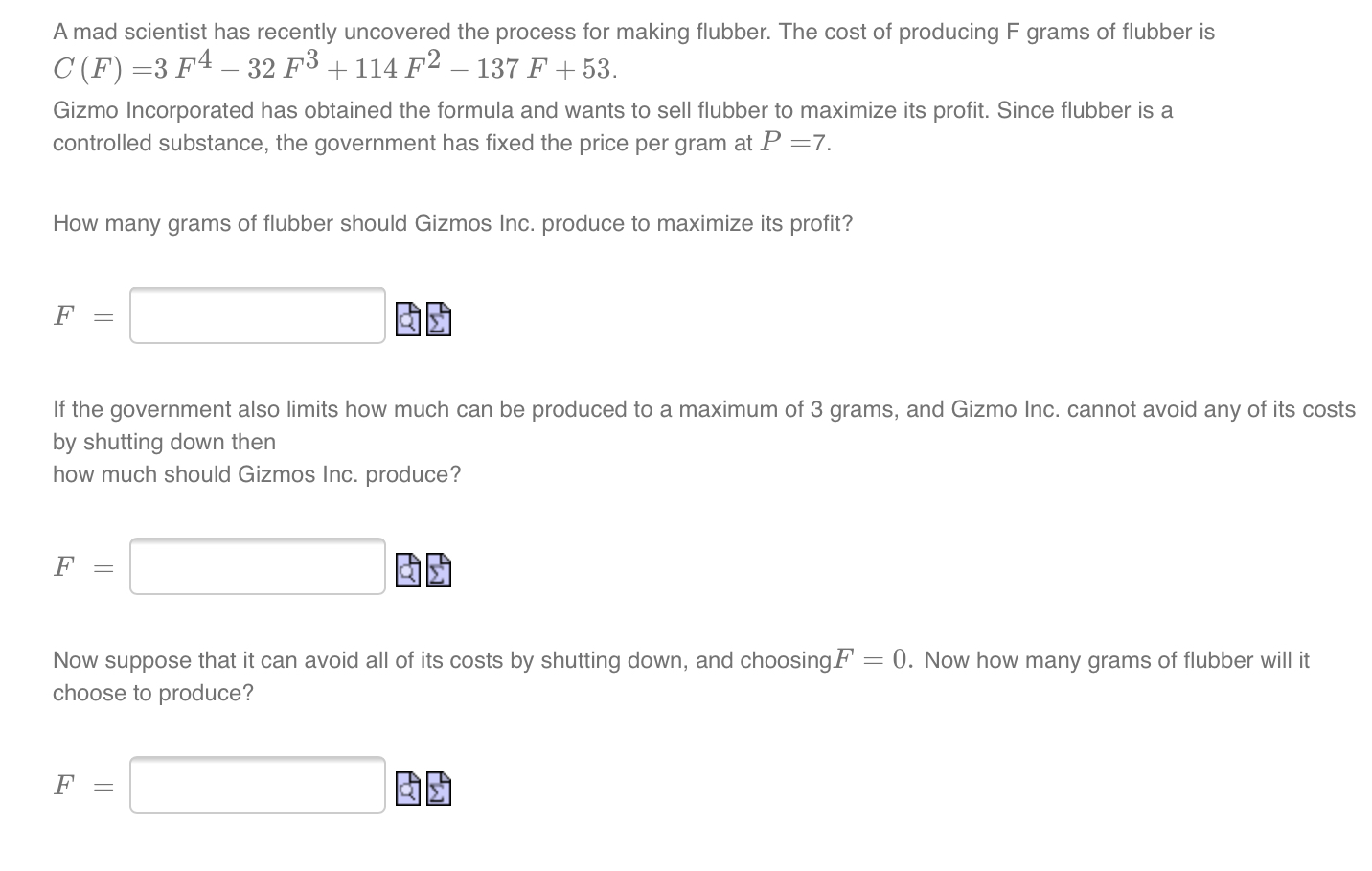Launch the sigma equation editor for question two
This screenshot has height=871, width=1372.
point(437,571)
